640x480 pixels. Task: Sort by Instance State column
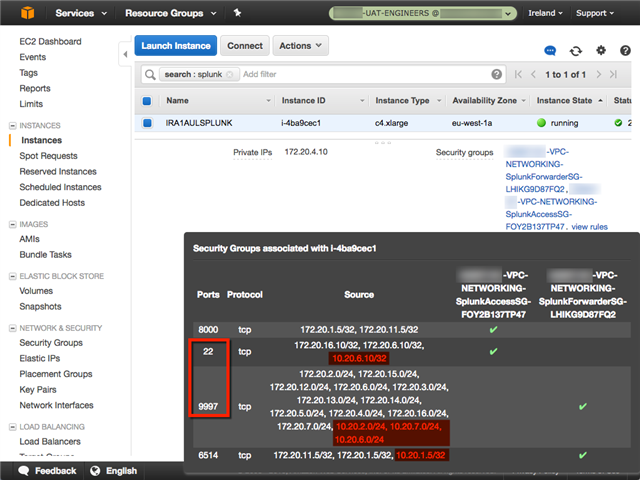(569, 101)
